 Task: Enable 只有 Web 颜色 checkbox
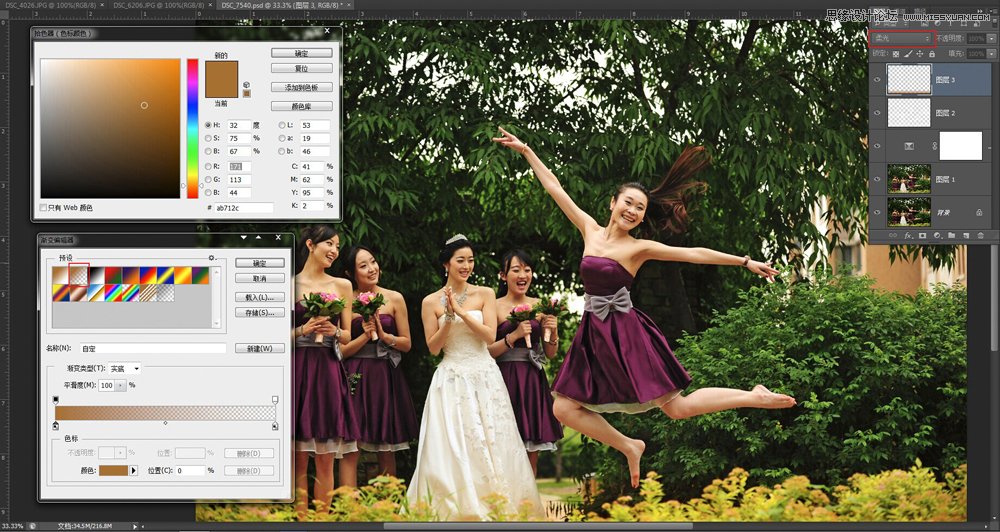(43, 207)
